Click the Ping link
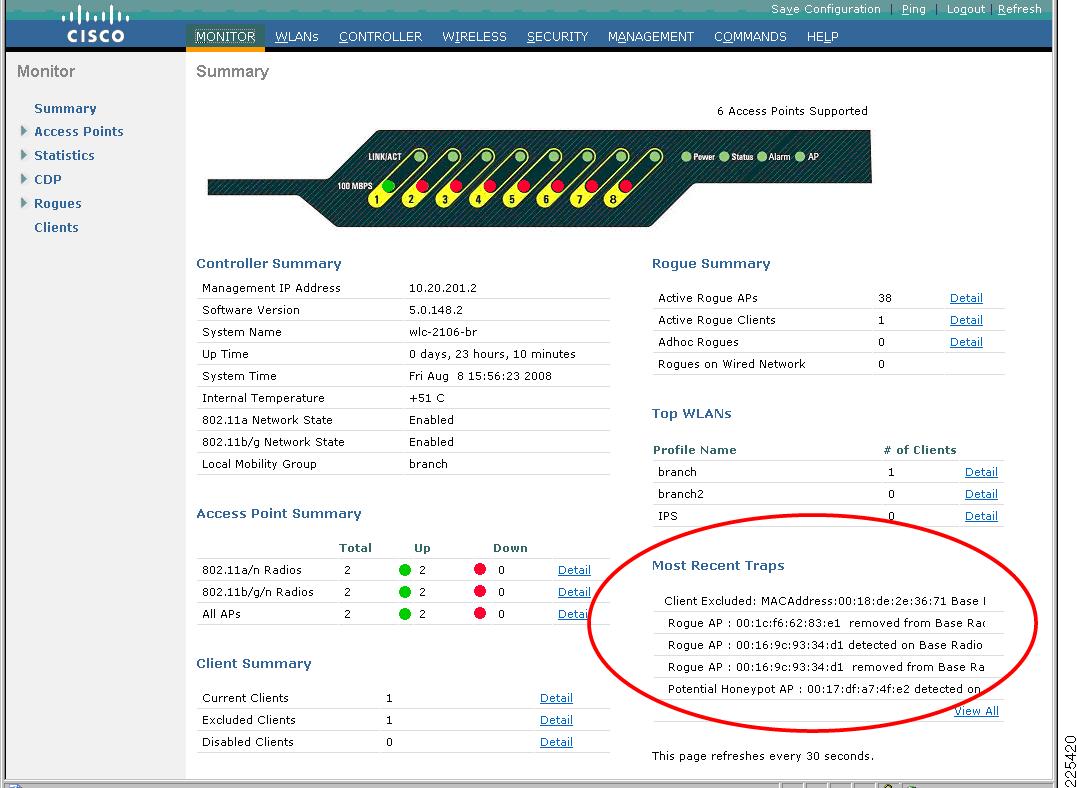The image size is (1077, 788). [x=914, y=9]
